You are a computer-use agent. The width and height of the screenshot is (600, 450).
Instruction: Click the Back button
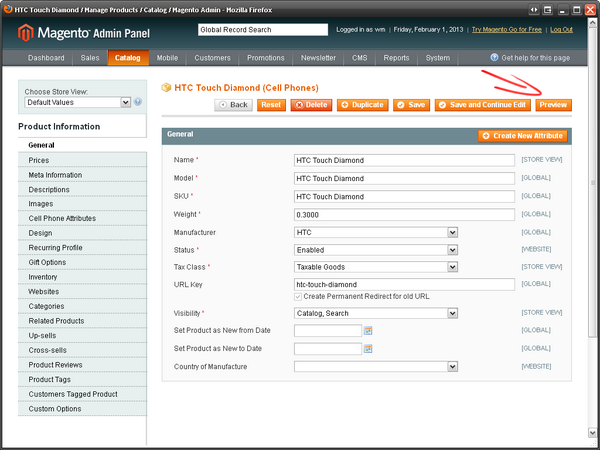point(233,105)
